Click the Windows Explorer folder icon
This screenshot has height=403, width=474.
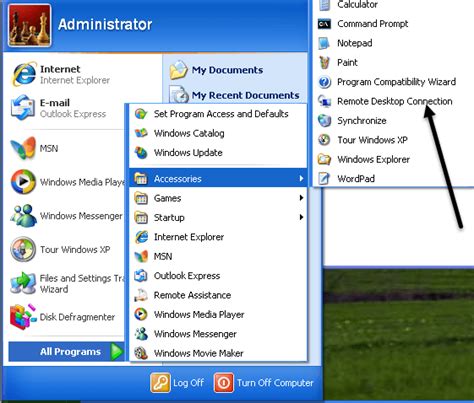pyautogui.click(x=324, y=159)
